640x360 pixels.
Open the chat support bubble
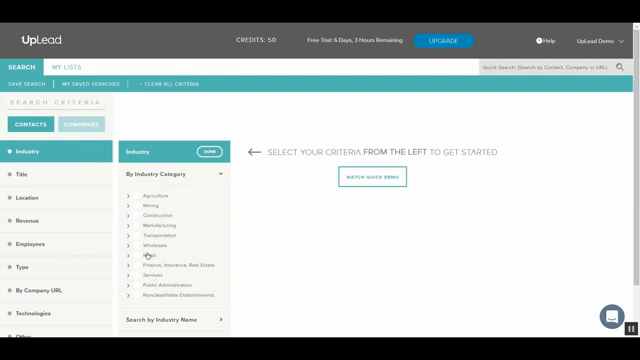(612, 316)
